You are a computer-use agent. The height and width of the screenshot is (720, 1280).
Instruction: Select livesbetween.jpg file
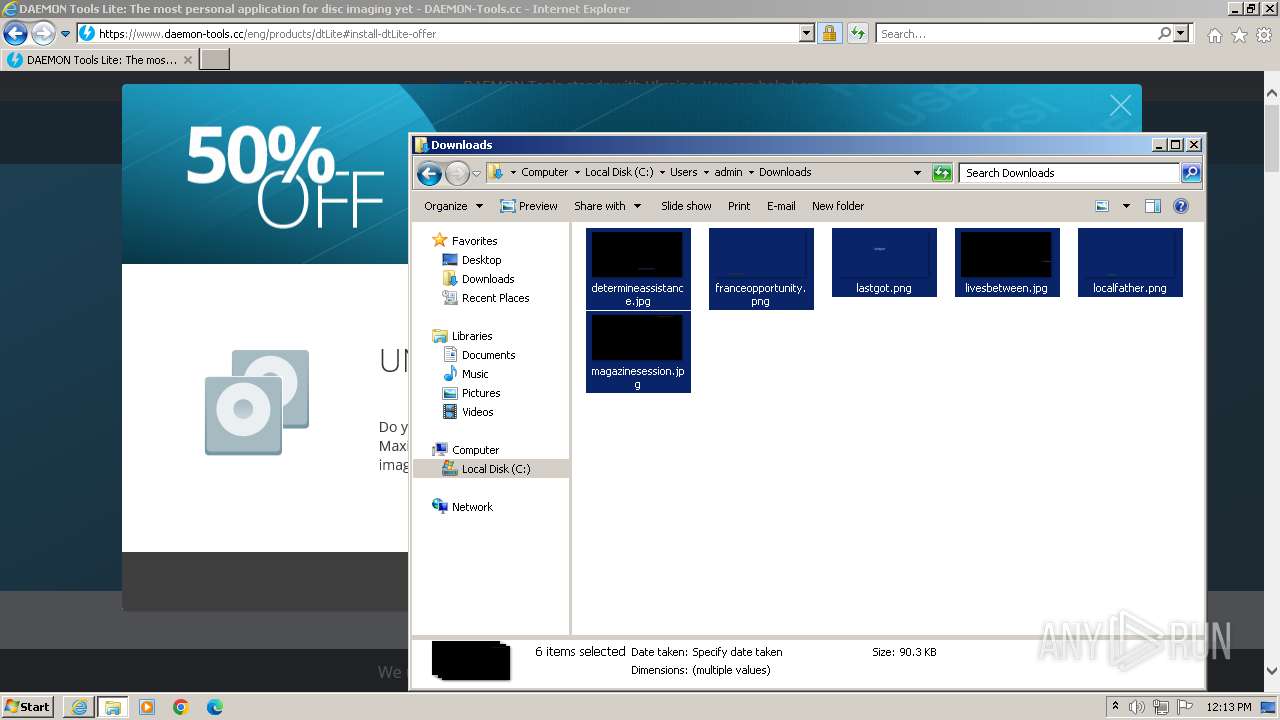pos(1007,262)
